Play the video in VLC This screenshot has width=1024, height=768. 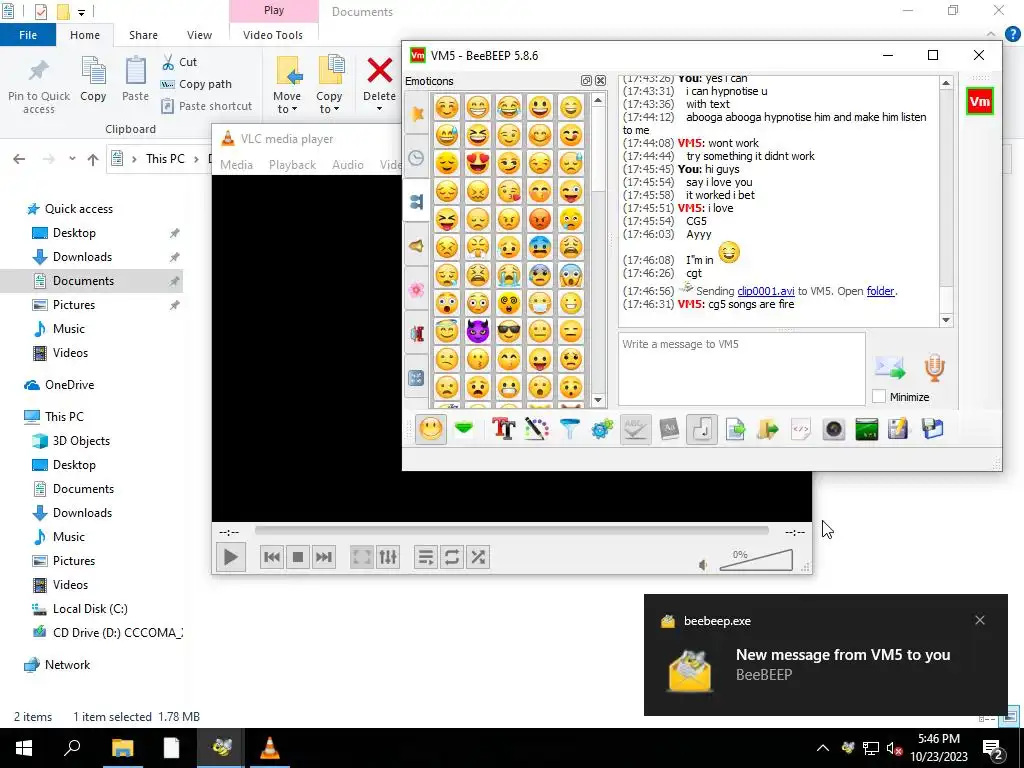[x=231, y=557]
